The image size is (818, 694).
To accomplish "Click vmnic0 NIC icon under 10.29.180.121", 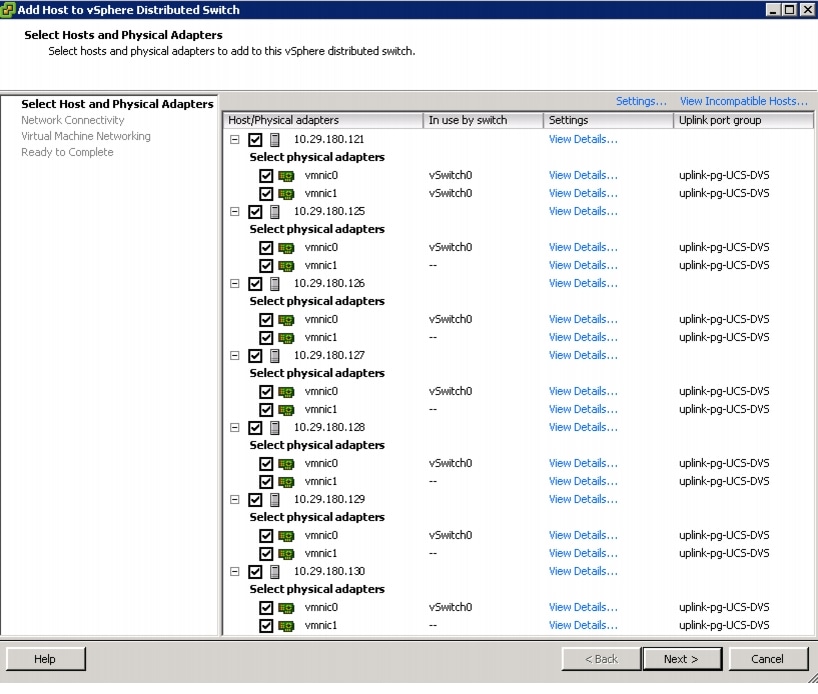I will 286,176.
